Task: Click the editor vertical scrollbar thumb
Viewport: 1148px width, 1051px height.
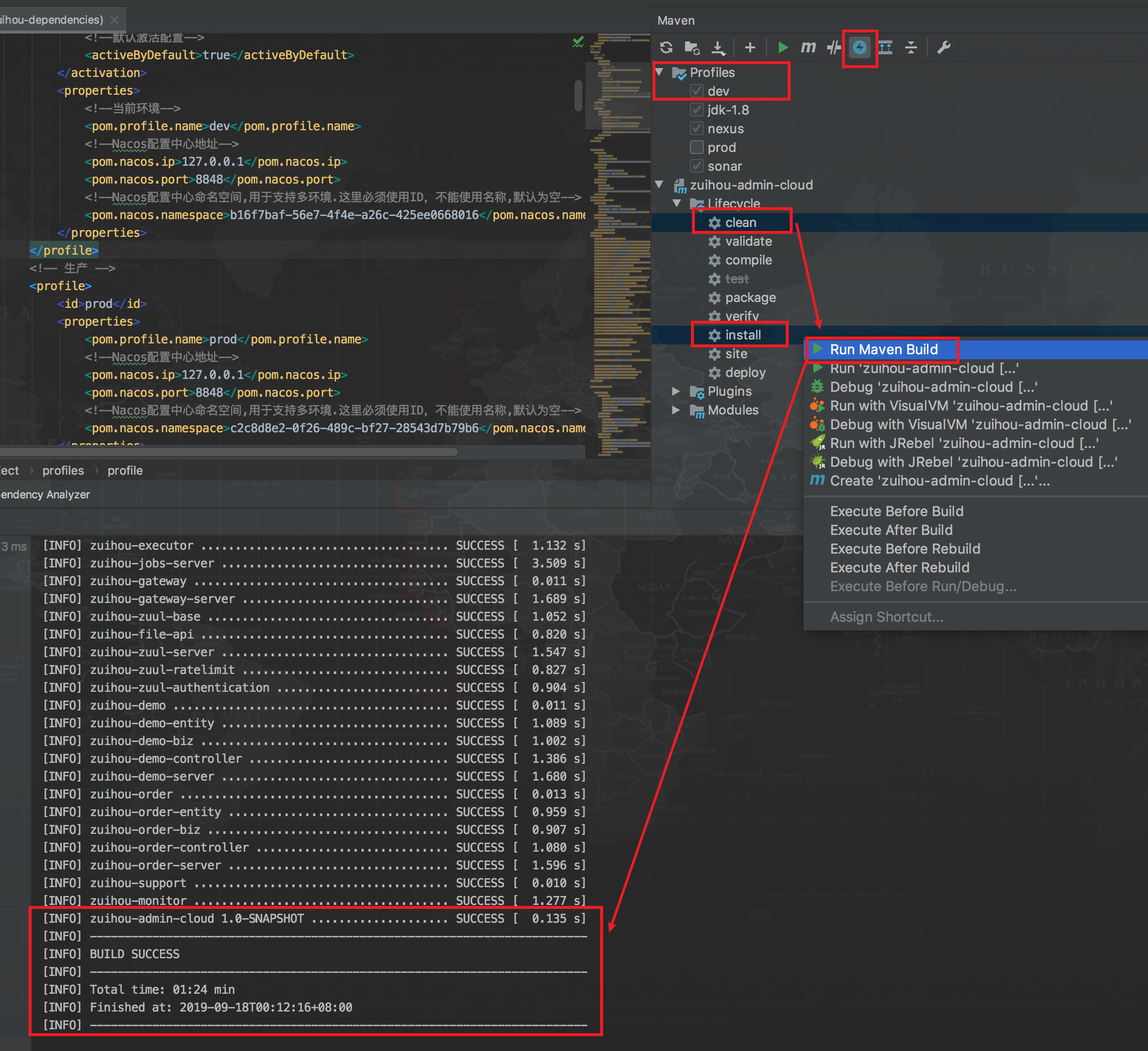Action: [578, 96]
